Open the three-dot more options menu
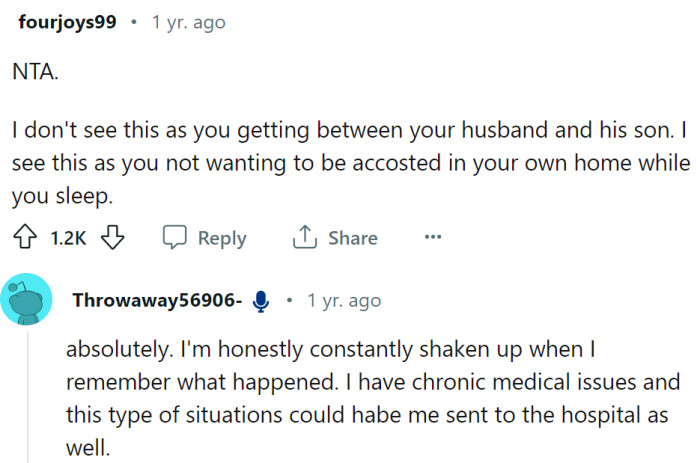 [432, 238]
